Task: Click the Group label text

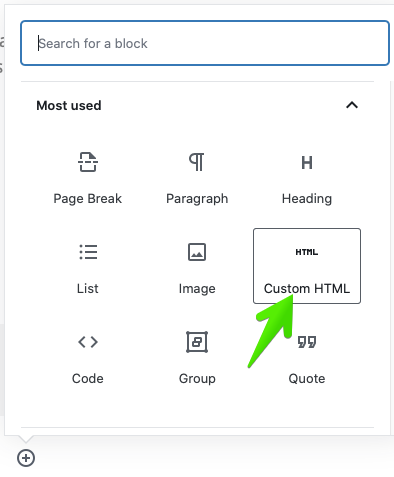Action: click(x=197, y=379)
